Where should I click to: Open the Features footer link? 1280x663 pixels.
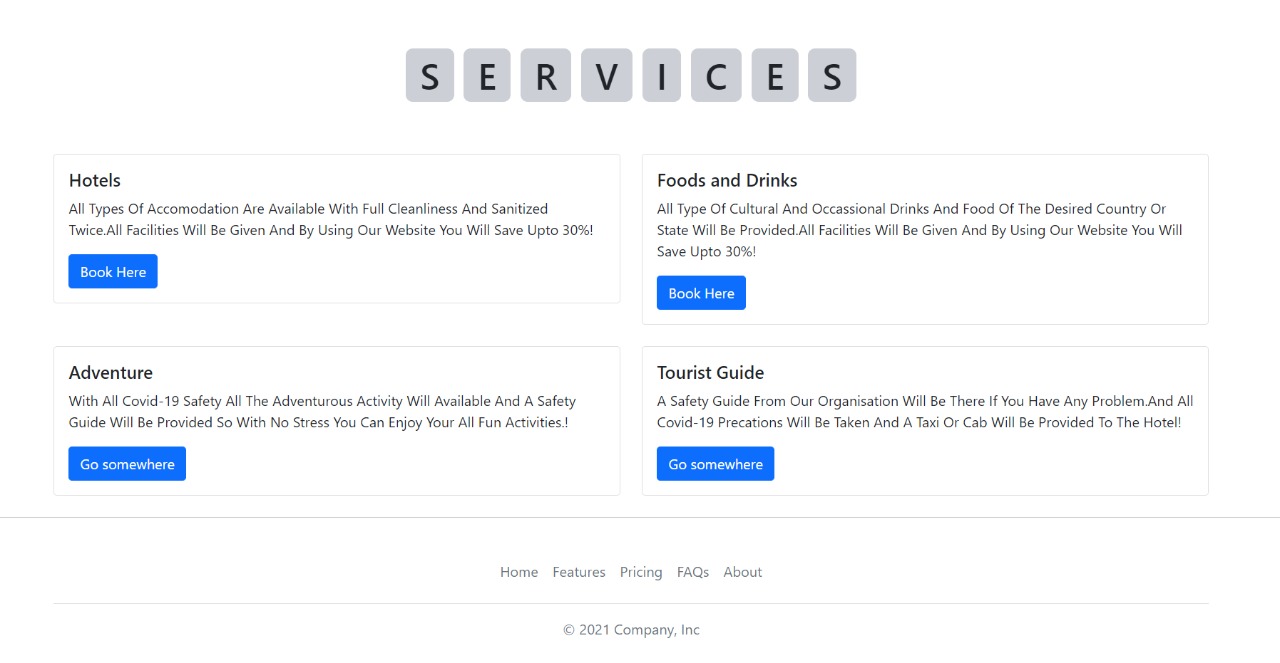click(x=579, y=572)
